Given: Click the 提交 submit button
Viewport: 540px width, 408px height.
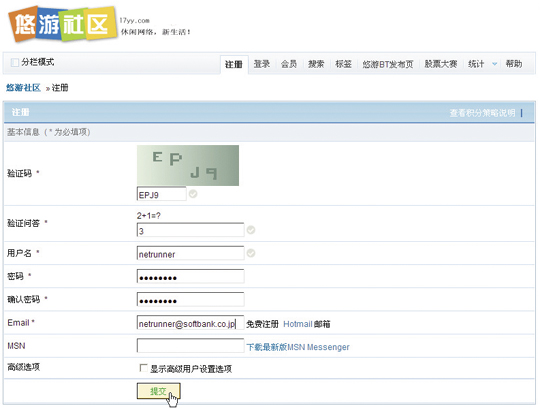Looking at the screenshot, I should (158, 391).
